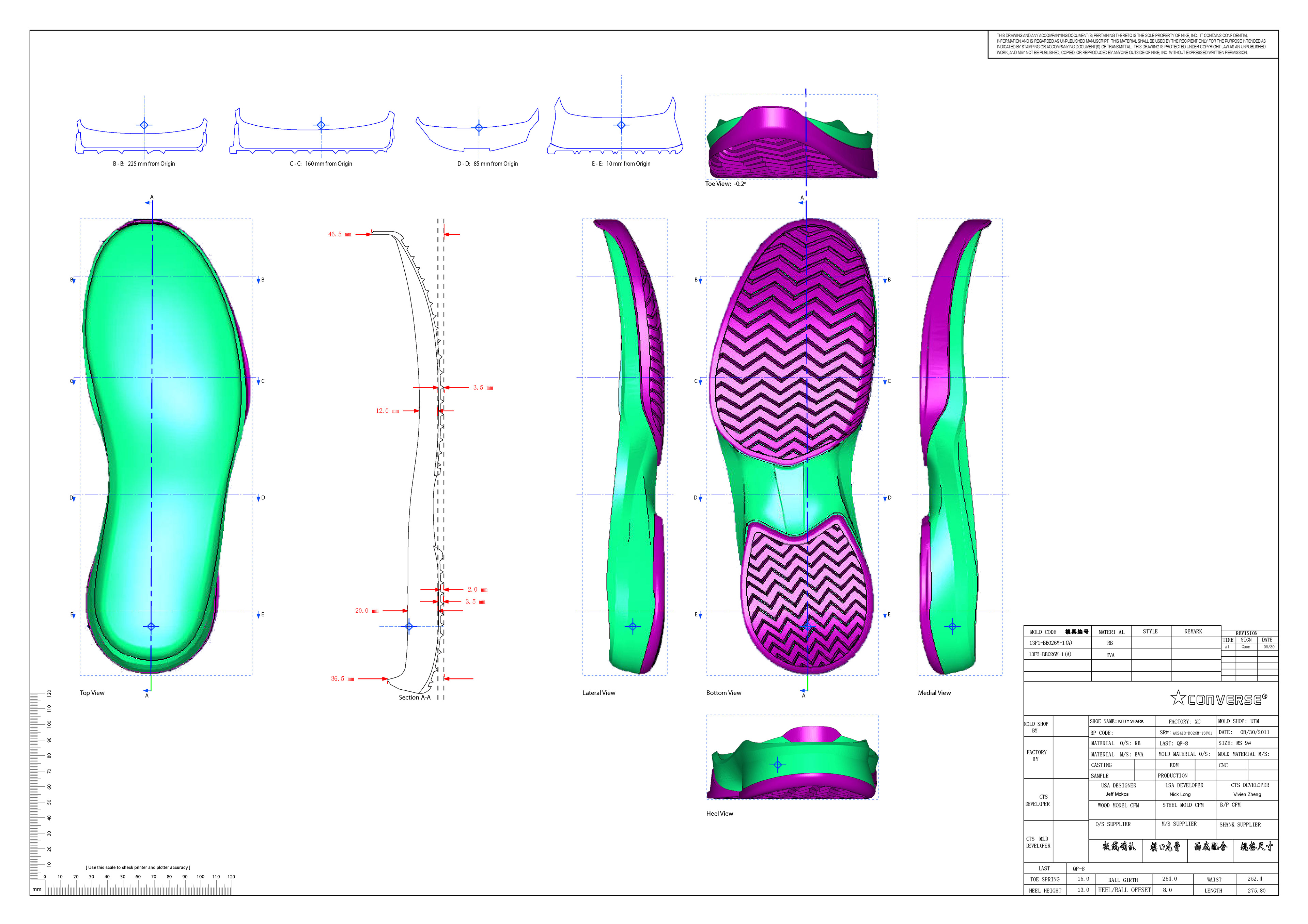This screenshot has width=1308, height=924.
Task: Click origin crosshair in Lateral View heel
Action: point(633,627)
